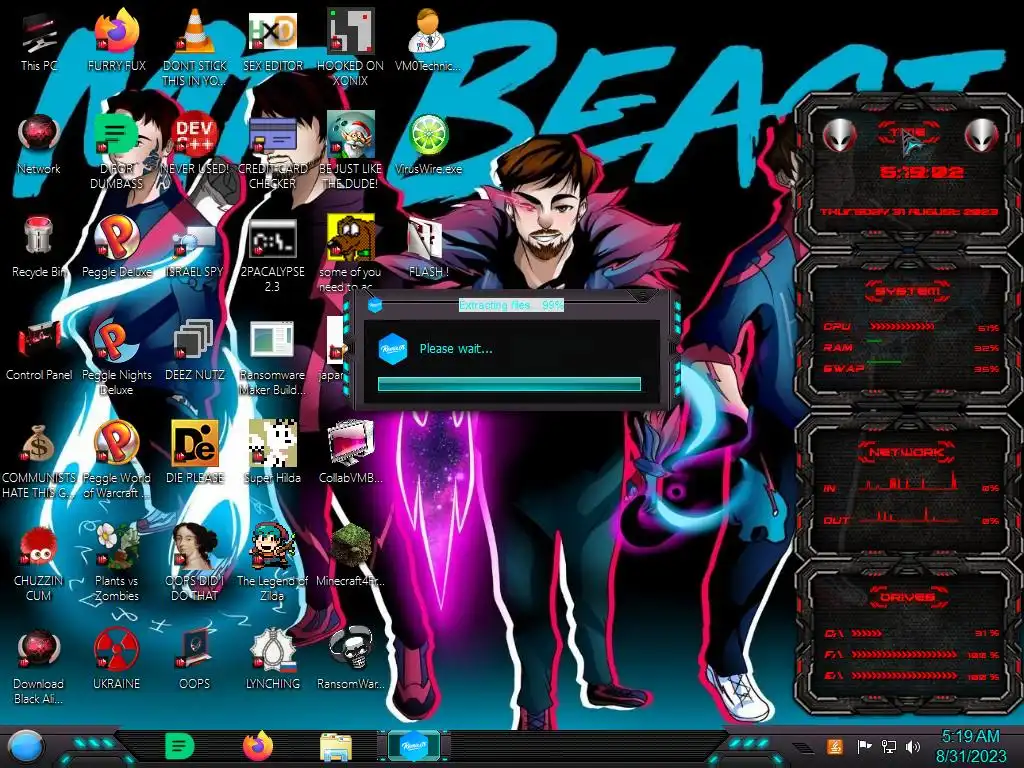Screen dimensions: 1024x768
Task: Launch the Super Hilda game shortcut
Action: pyautogui.click(x=272, y=445)
